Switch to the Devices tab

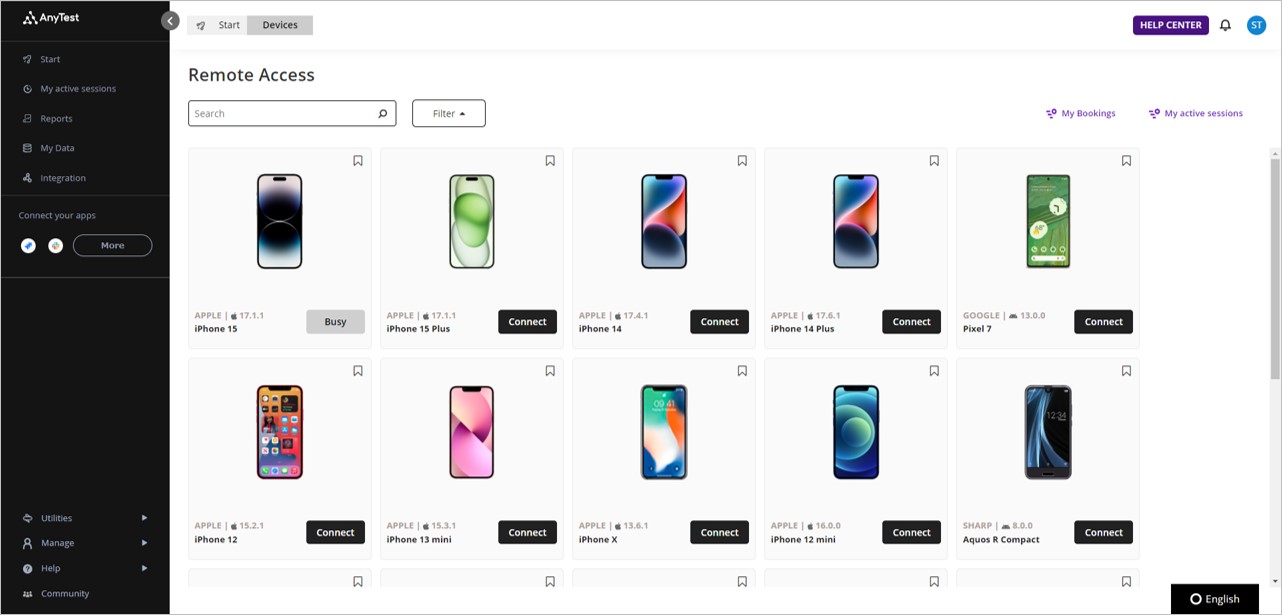280,25
